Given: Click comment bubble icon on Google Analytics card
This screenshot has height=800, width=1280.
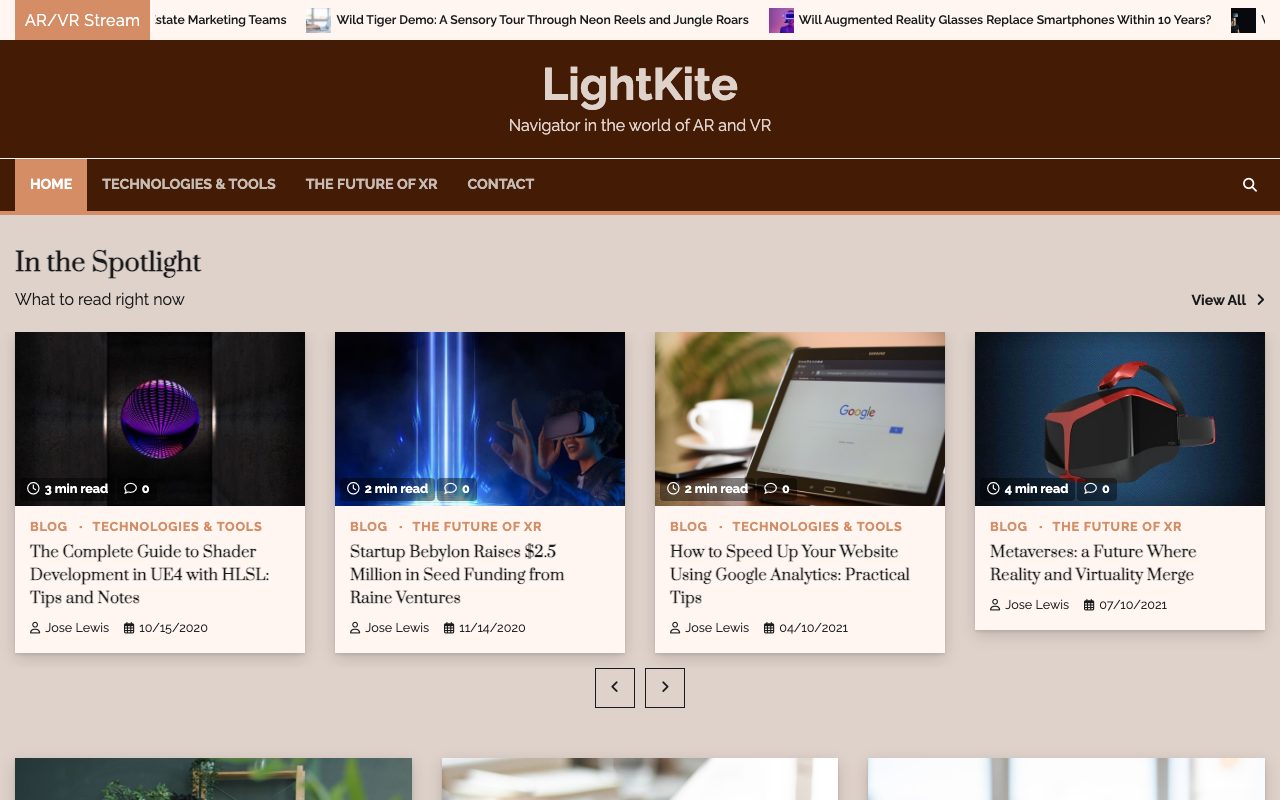Looking at the screenshot, I should click(x=770, y=489).
